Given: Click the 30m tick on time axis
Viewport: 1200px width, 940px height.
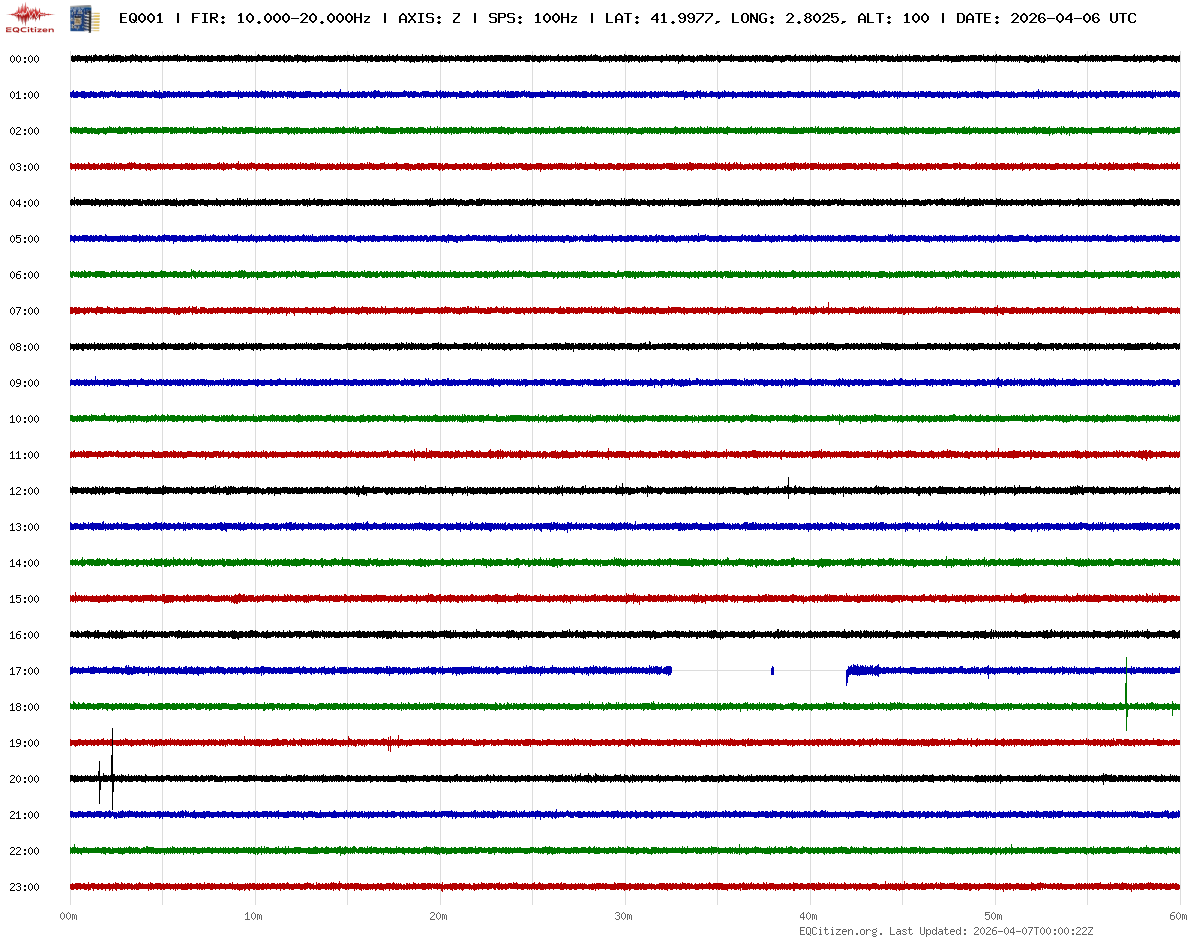Looking at the screenshot, I should point(623,916).
